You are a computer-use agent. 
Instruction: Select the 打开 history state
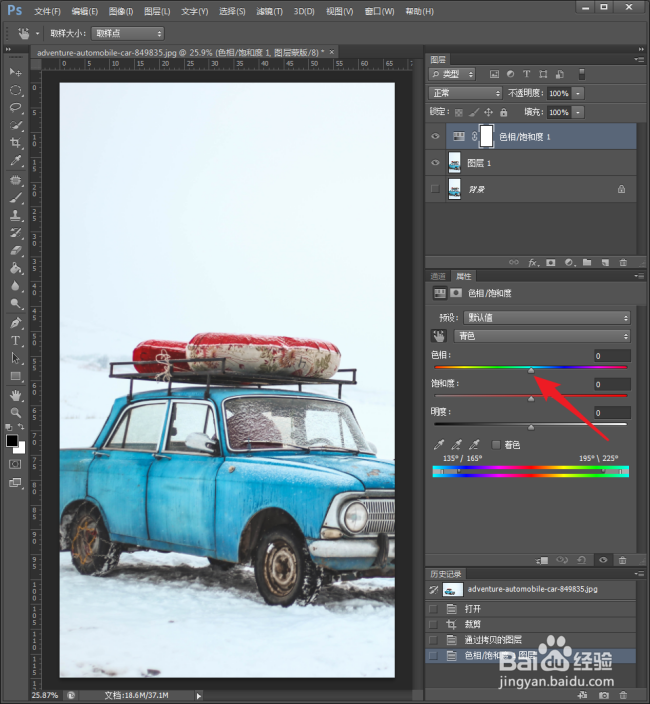click(473, 609)
